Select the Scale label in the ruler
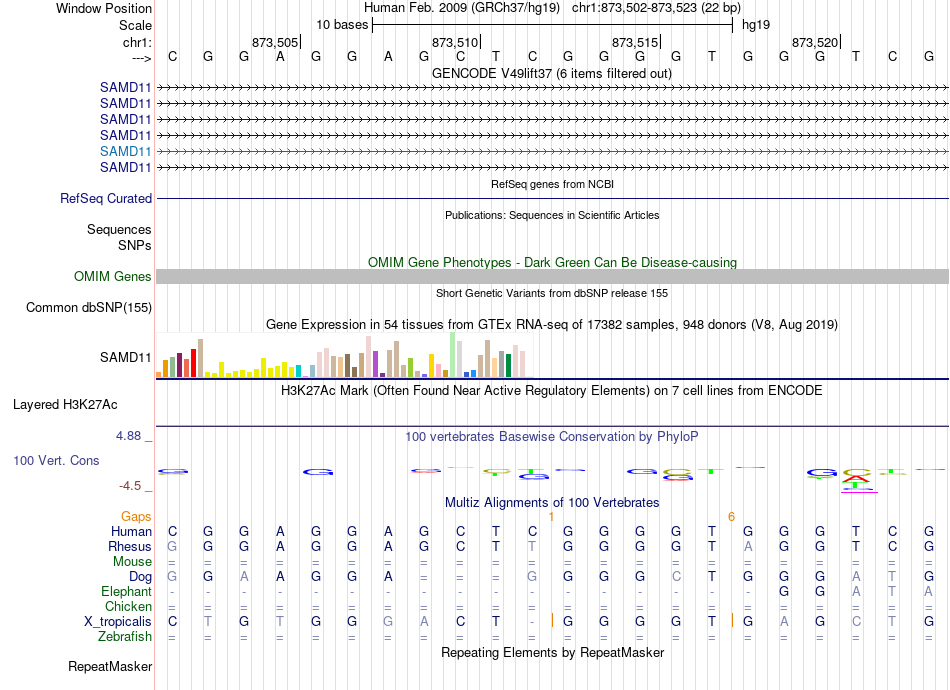950x690 pixels. pyautogui.click(x=135, y=25)
